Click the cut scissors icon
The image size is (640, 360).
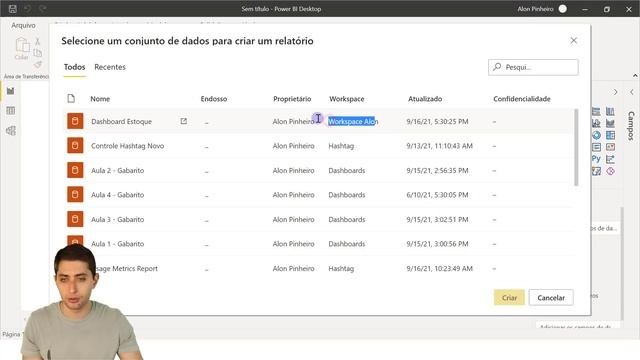[x=38, y=41]
